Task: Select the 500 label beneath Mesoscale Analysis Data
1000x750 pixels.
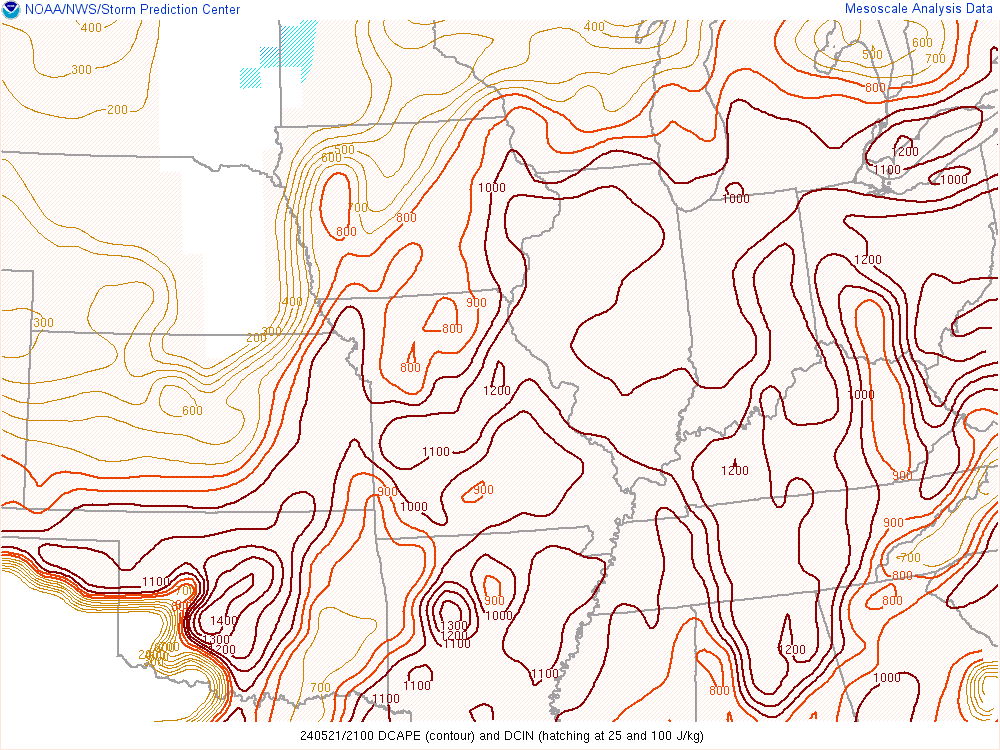Action: 873,54
